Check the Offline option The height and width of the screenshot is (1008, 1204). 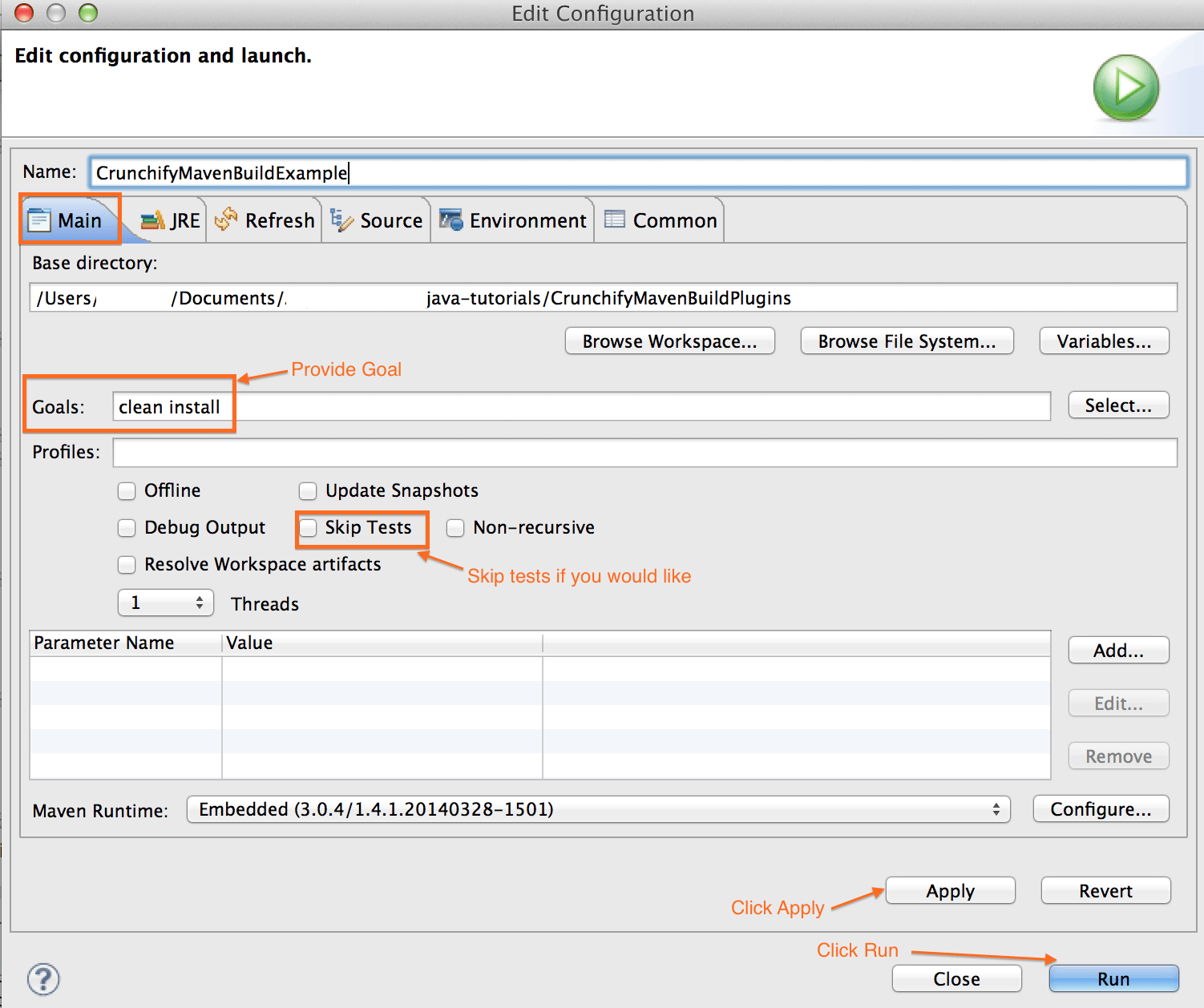click(127, 490)
